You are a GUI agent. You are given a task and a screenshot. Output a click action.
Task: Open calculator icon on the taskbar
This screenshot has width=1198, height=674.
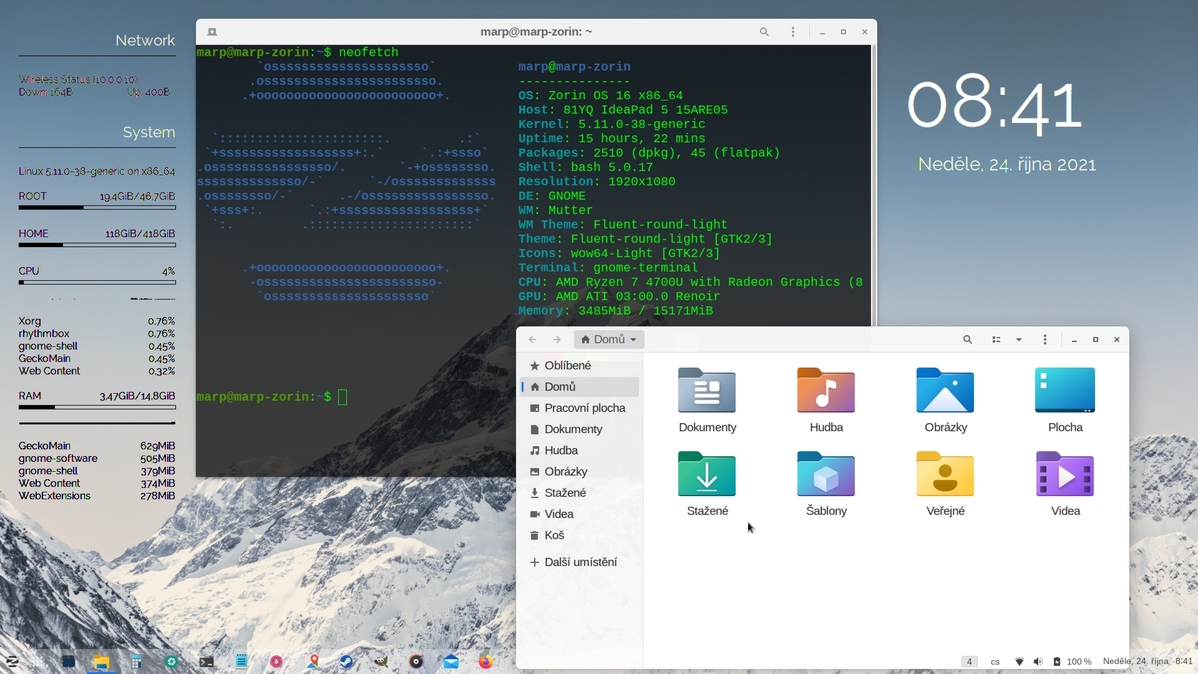136,662
